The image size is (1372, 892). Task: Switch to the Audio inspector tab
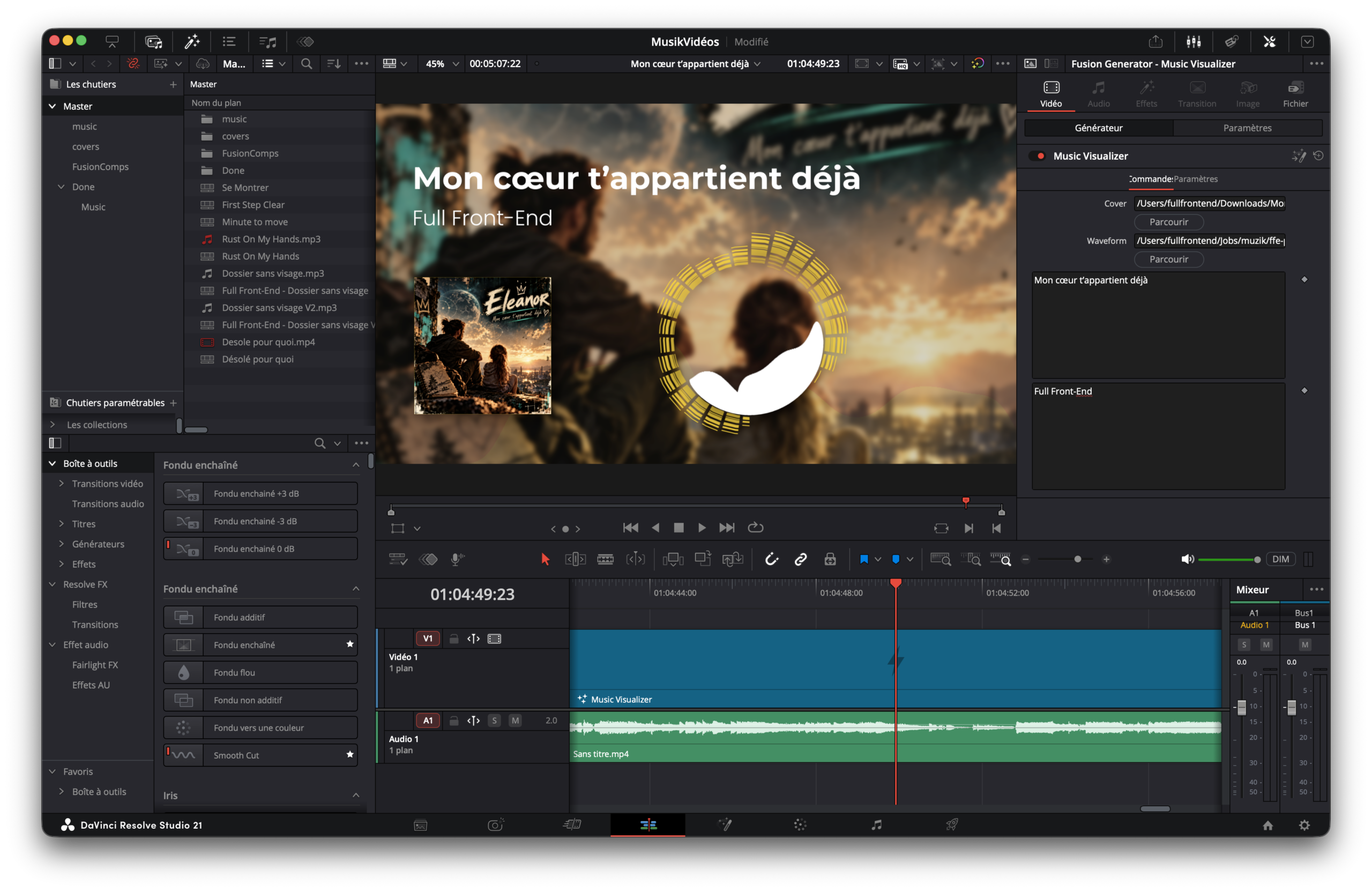pyautogui.click(x=1098, y=94)
